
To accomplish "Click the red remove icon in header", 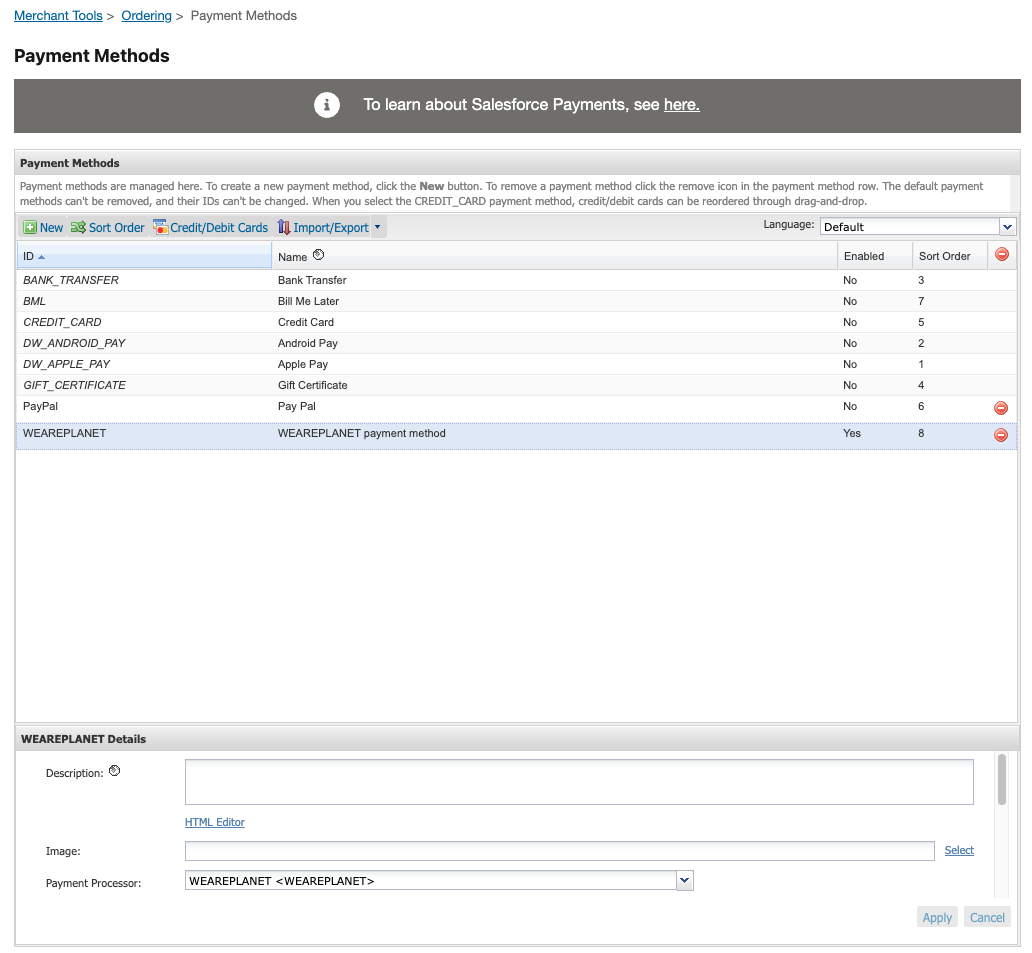I will 1001,255.
